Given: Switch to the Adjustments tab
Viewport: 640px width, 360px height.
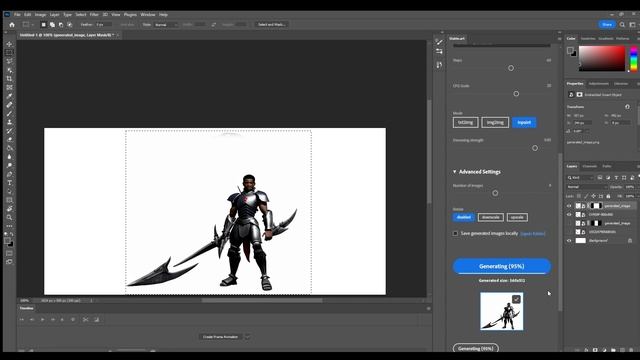Looking at the screenshot, I should [598, 84].
